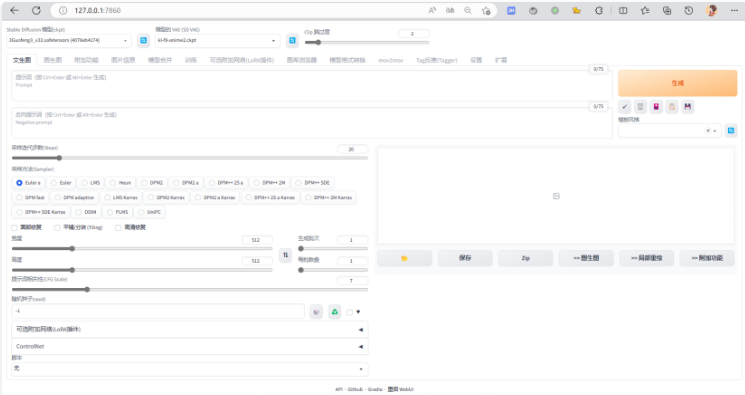Choose the DPM++ 2M Karras sampler

coord(329,197)
